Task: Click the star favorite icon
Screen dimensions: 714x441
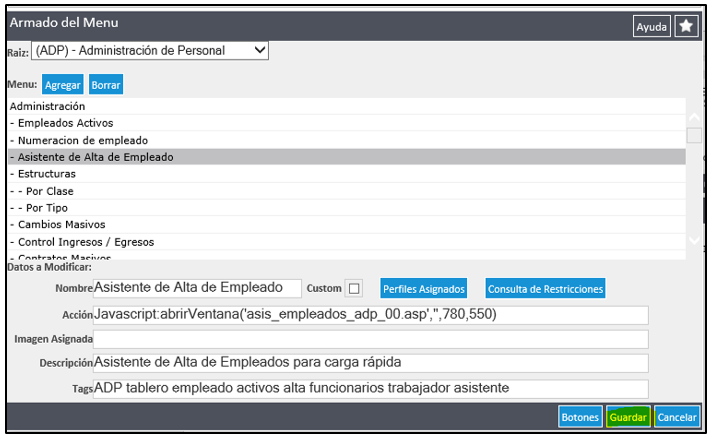Action: (686, 27)
